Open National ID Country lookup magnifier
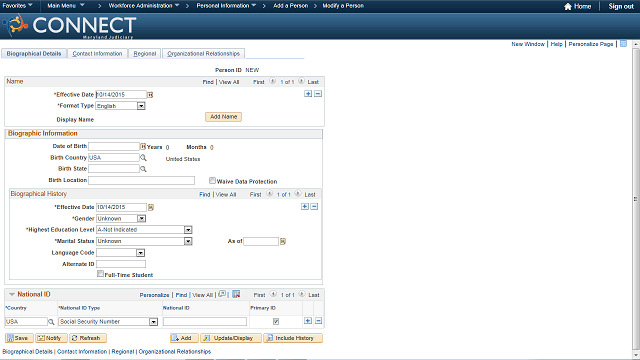640x360 pixels. tap(51, 322)
